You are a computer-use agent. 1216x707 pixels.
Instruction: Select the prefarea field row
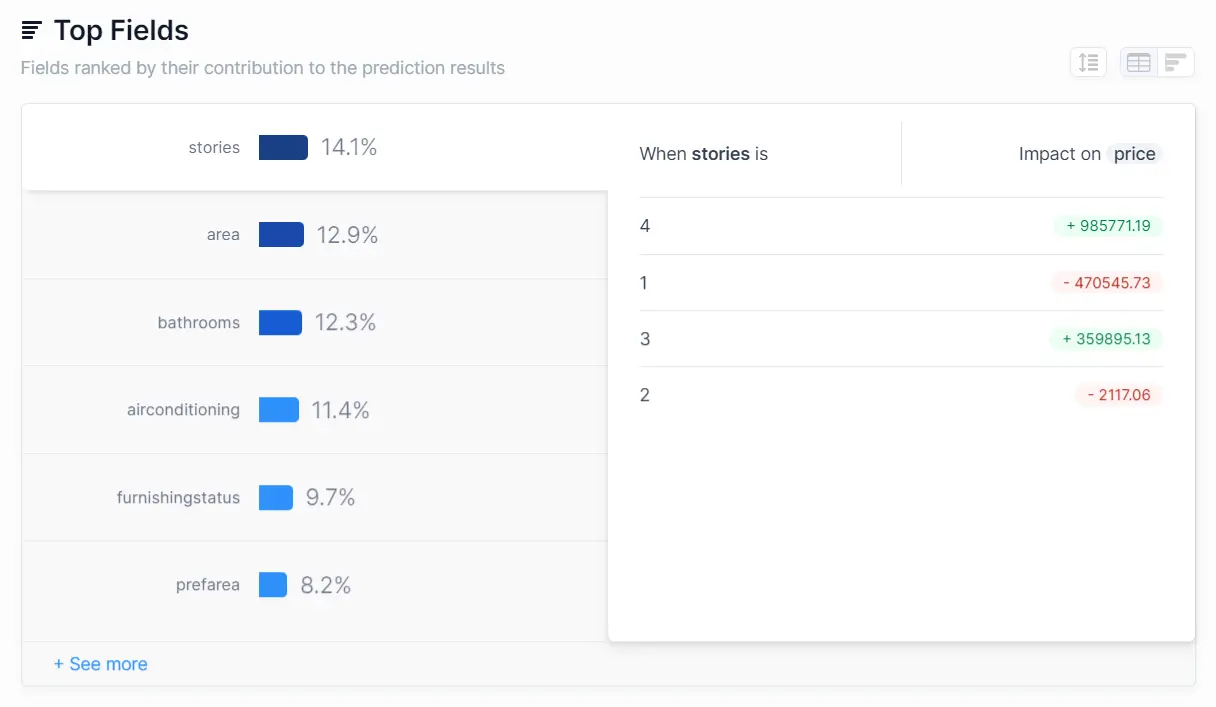300,584
